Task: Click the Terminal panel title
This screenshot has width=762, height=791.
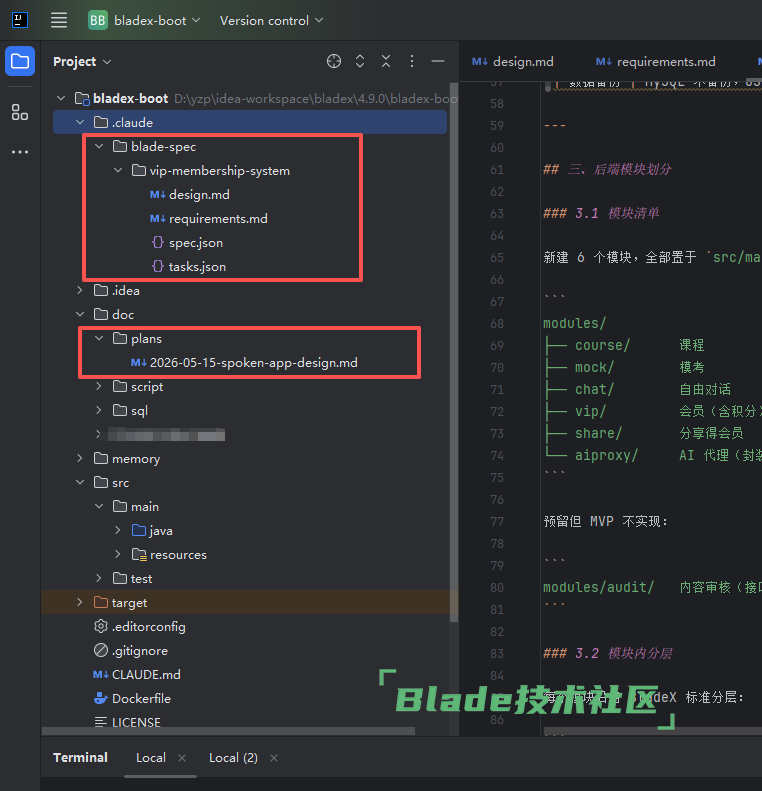Action: click(80, 758)
